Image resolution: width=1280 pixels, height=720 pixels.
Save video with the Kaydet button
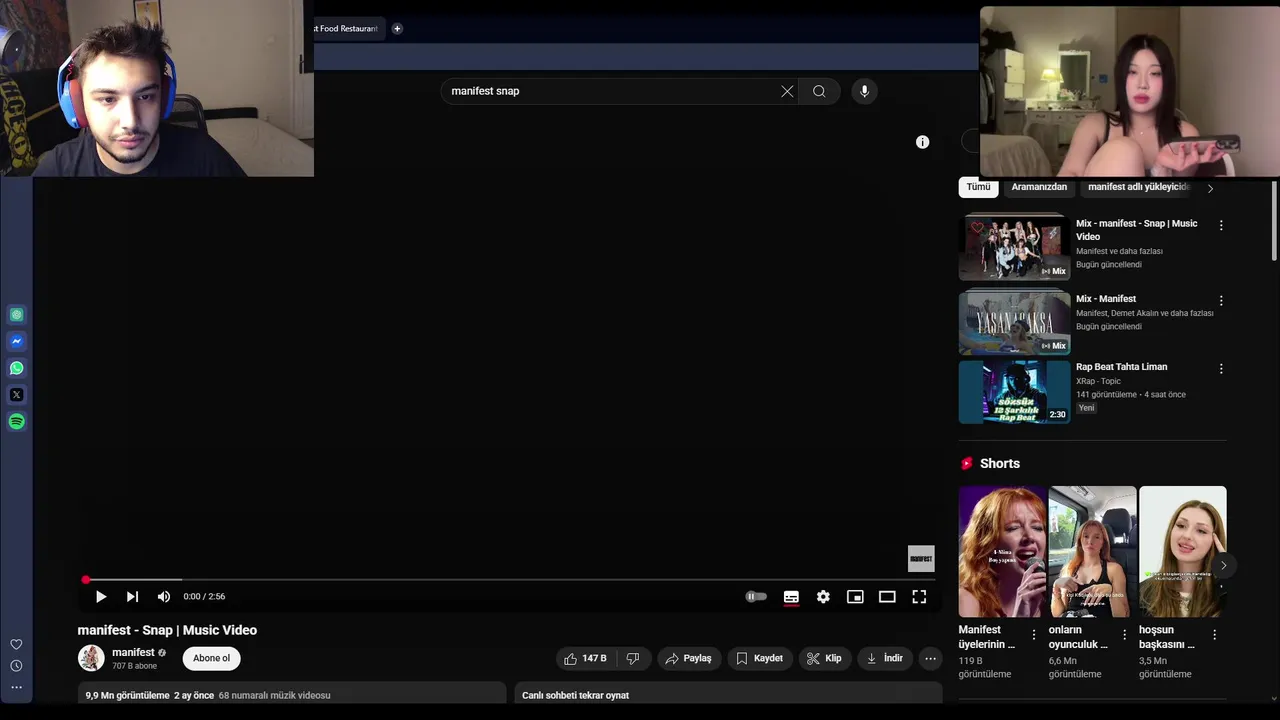(x=759, y=659)
